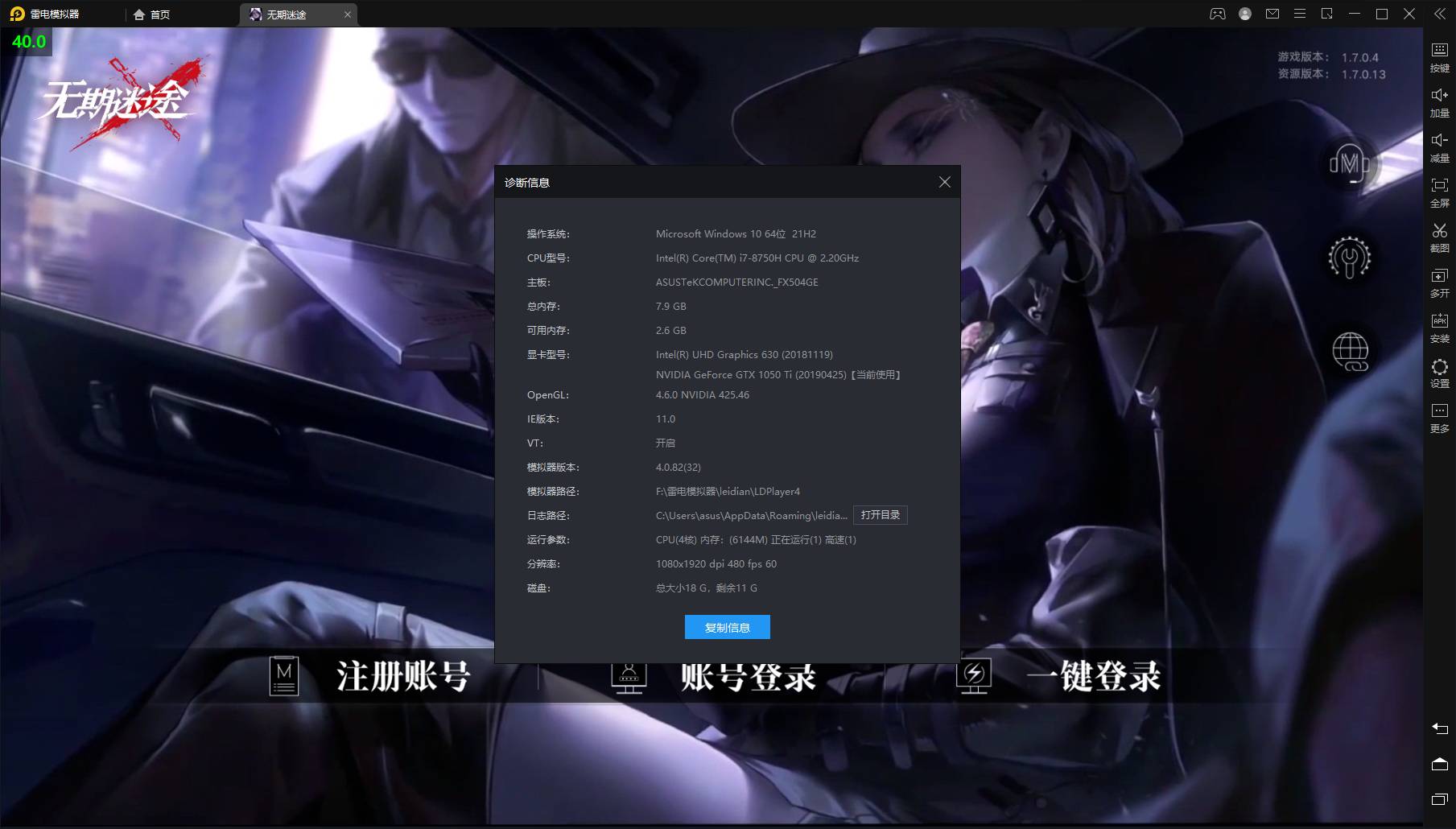
Task: Increase volume with the 加量 icon
Action: click(x=1439, y=101)
